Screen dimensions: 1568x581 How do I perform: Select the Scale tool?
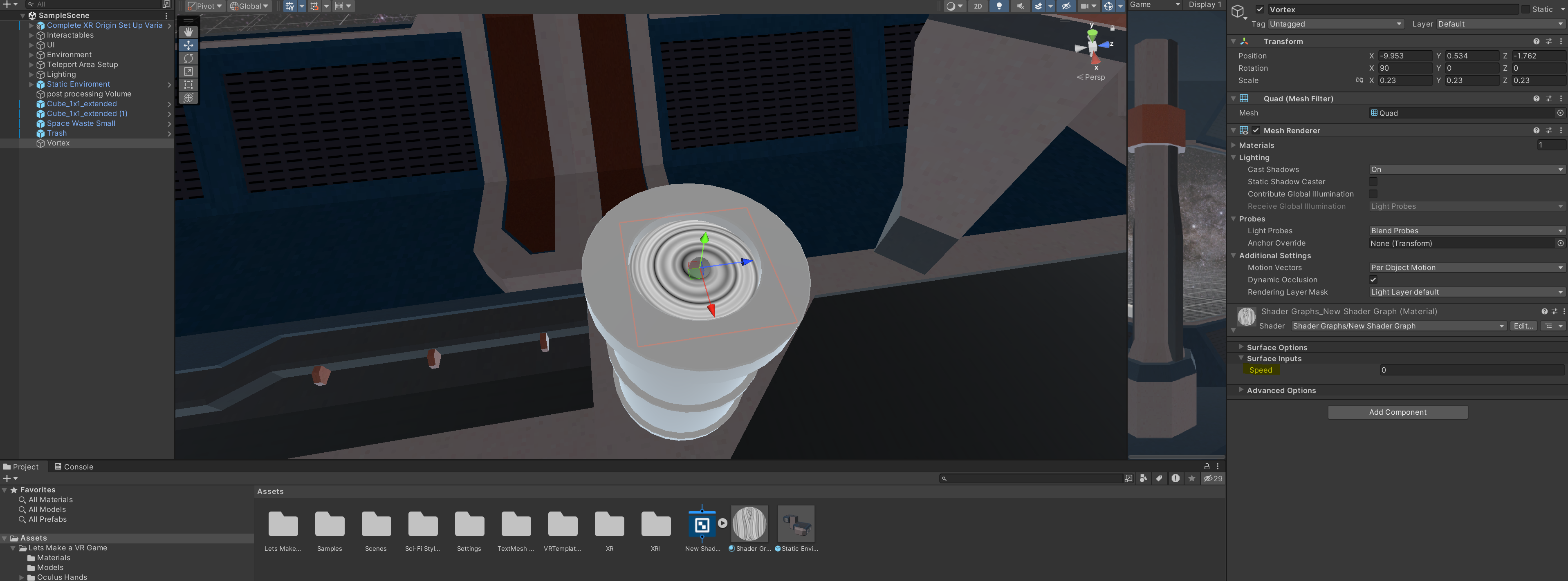pos(189,72)
